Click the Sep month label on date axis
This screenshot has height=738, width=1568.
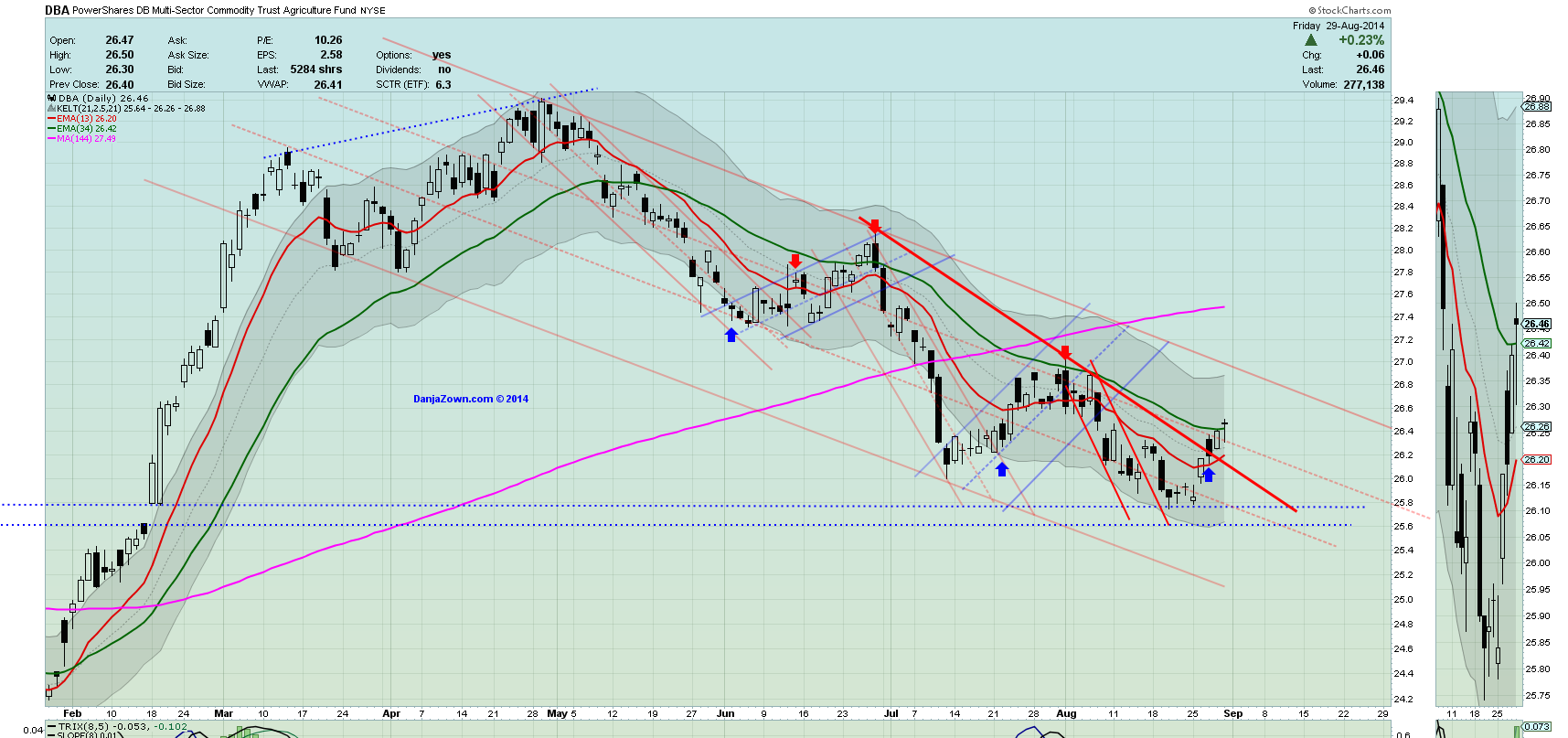pyautogui.click(x=1233, y=713)
